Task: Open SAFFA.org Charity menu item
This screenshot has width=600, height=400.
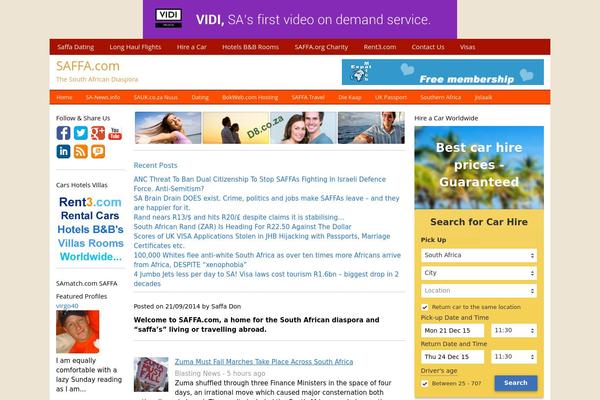Action: pos(321,47)
